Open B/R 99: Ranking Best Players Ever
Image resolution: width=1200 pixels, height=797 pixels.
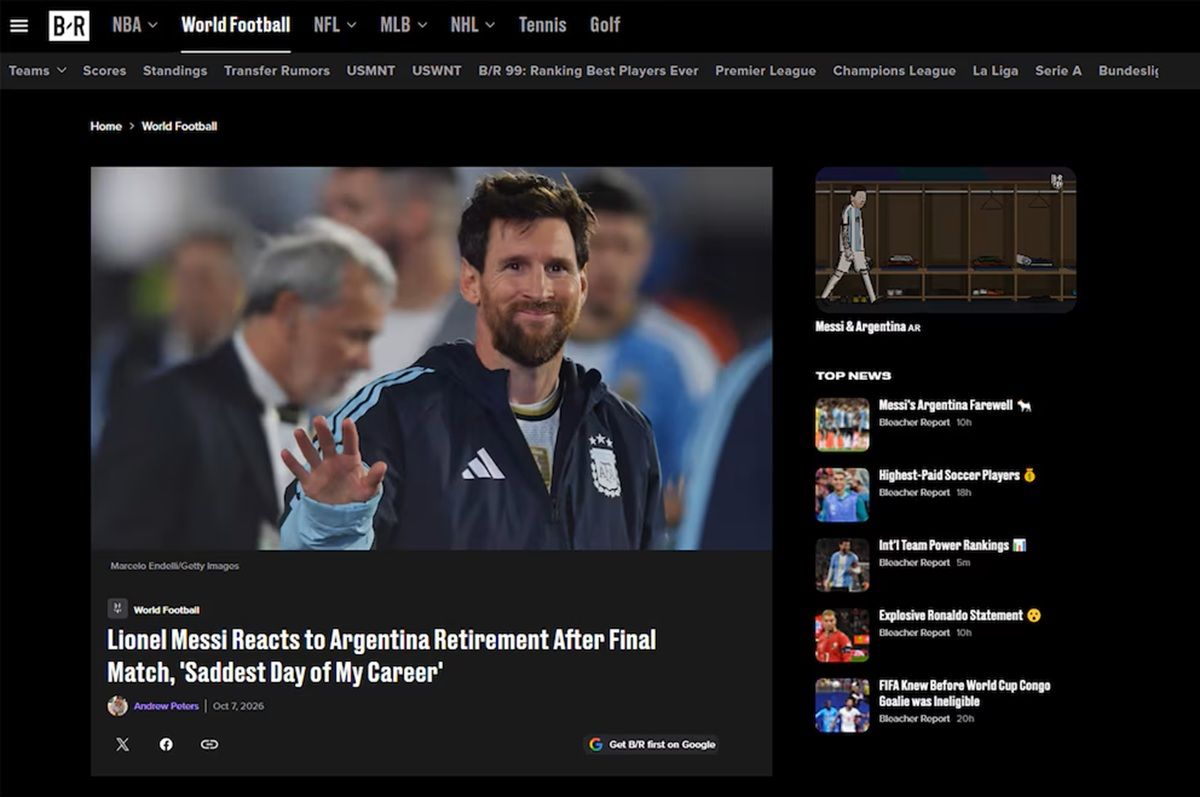click(588, 71)
